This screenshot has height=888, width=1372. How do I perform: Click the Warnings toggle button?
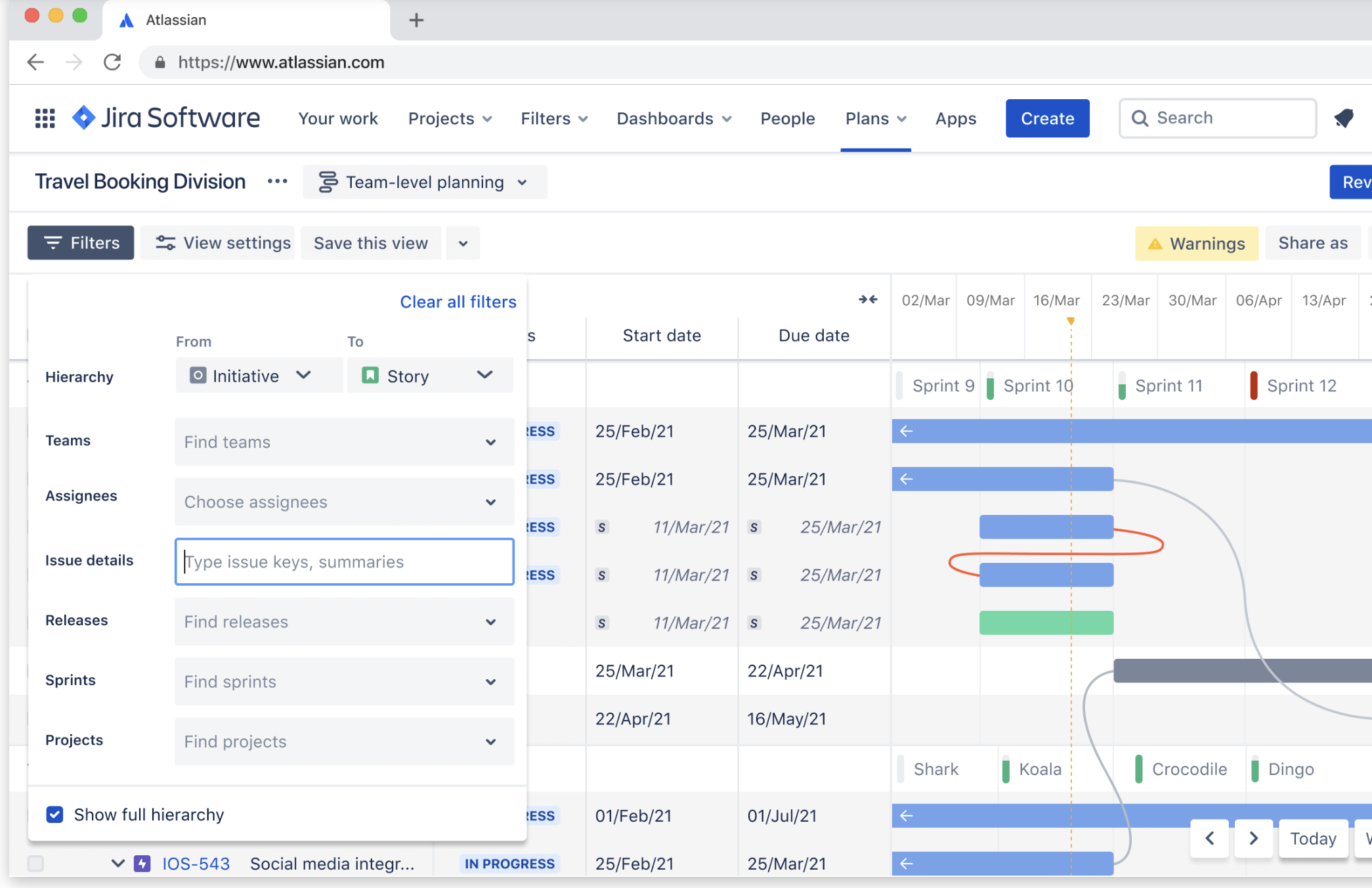point(1197,243)
